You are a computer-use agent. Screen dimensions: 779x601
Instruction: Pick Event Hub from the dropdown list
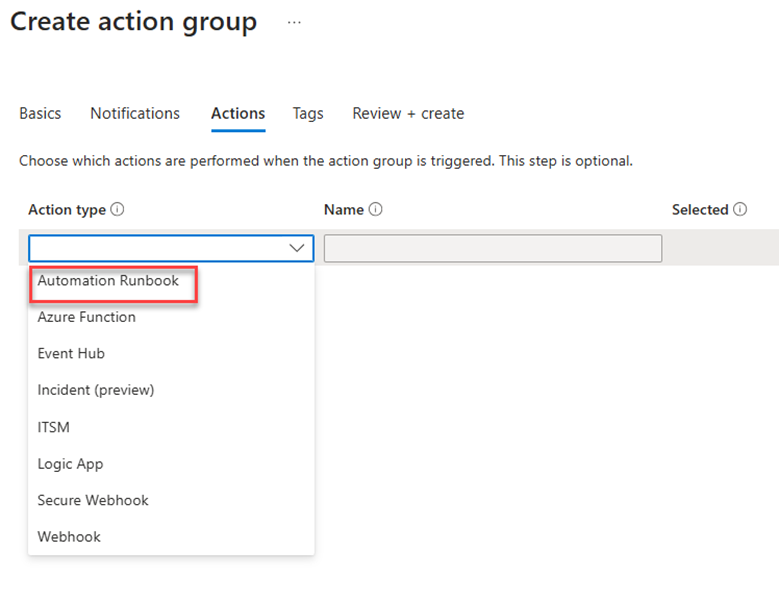(x=72, y=353)
